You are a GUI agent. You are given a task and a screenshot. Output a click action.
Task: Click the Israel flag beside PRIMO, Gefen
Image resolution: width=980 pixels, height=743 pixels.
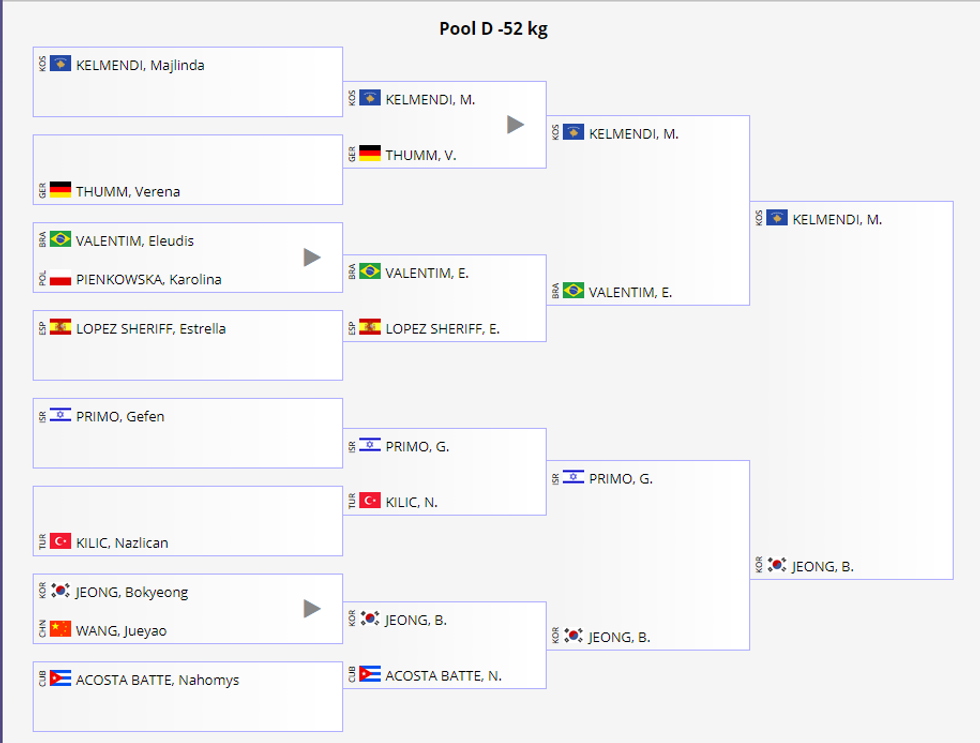click(x=60, y=416)
